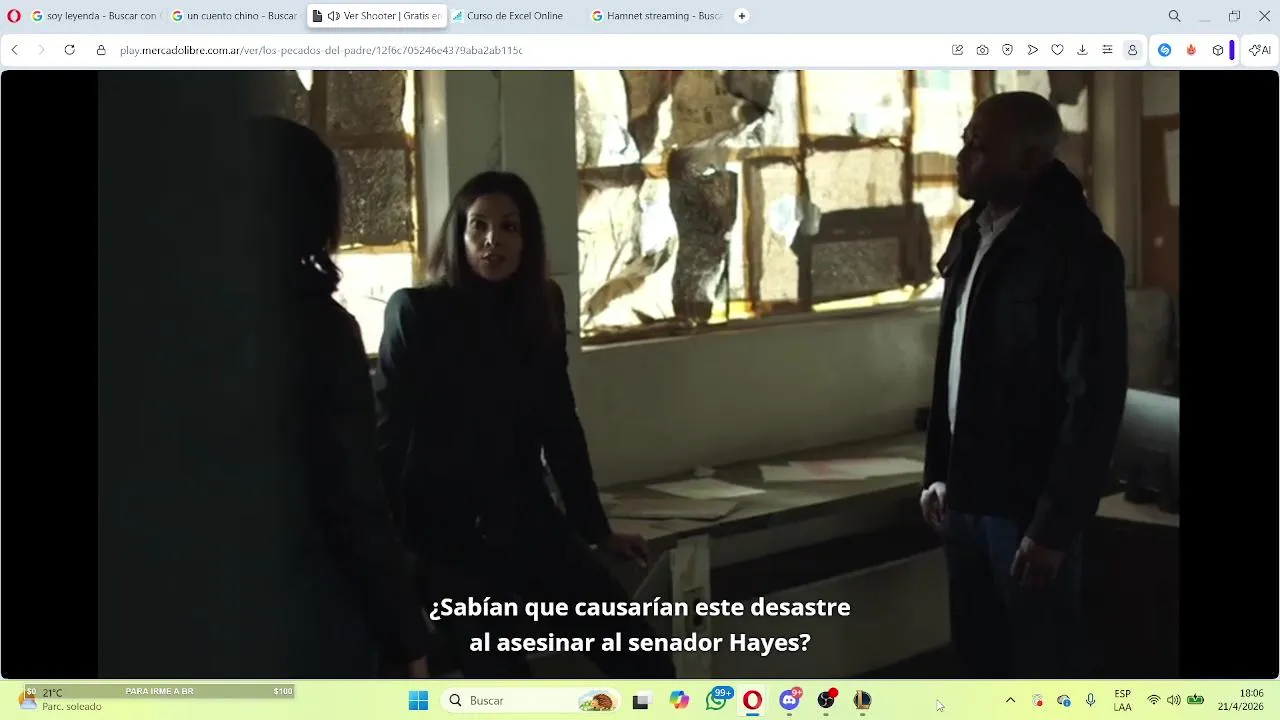Image resolution: width=1280 pixels, height=720 pixels.
Task: Go back to the previous page
Action: (15, 50)
